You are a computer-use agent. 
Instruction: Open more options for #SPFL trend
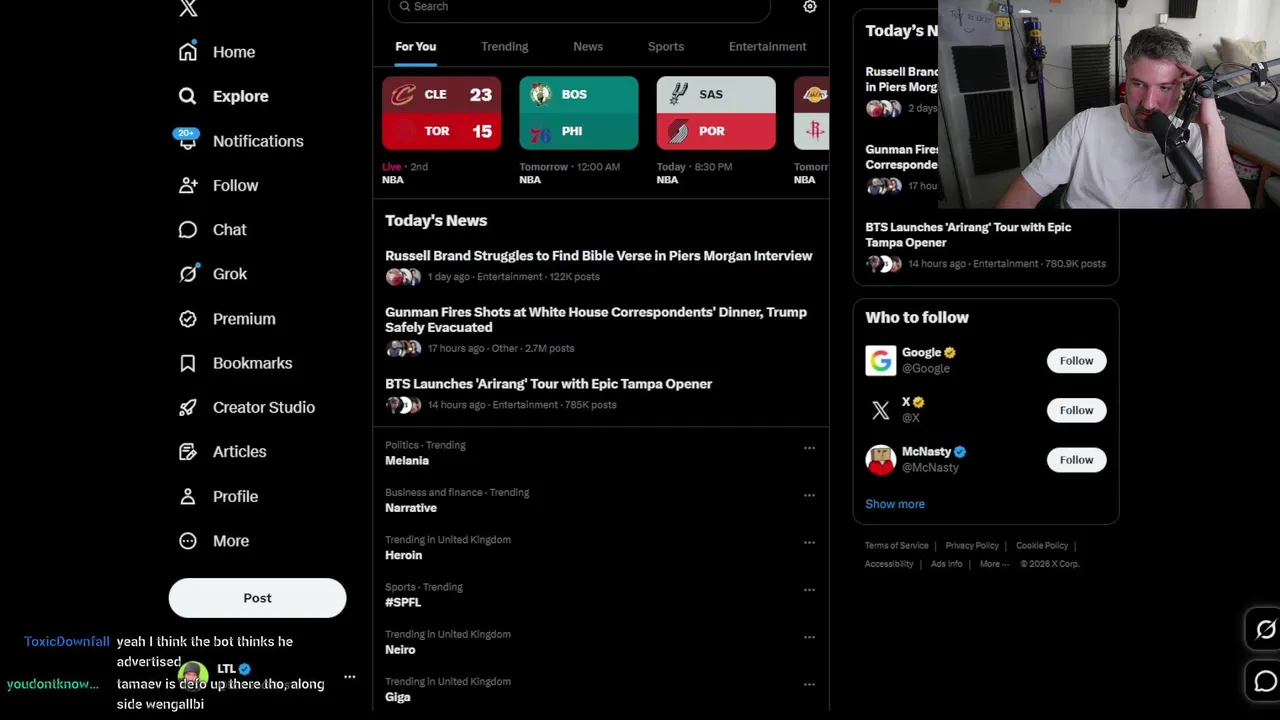[x=809, y=590]
